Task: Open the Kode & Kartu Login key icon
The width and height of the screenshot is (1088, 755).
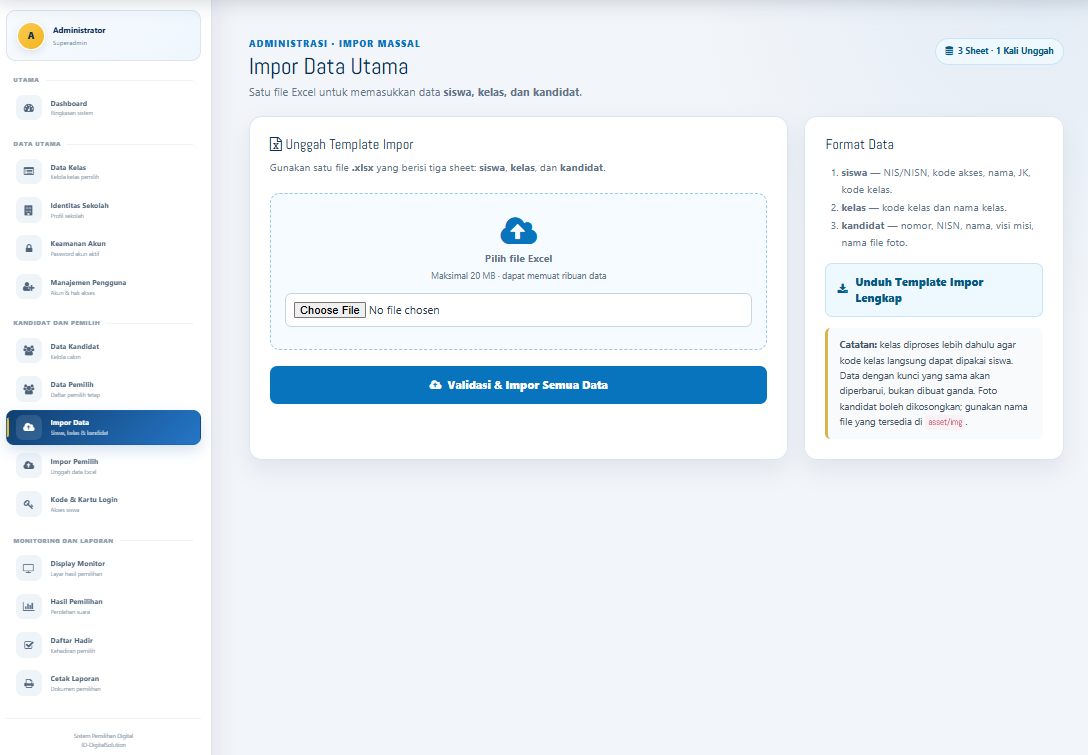Action: click(x=28, y=504)
